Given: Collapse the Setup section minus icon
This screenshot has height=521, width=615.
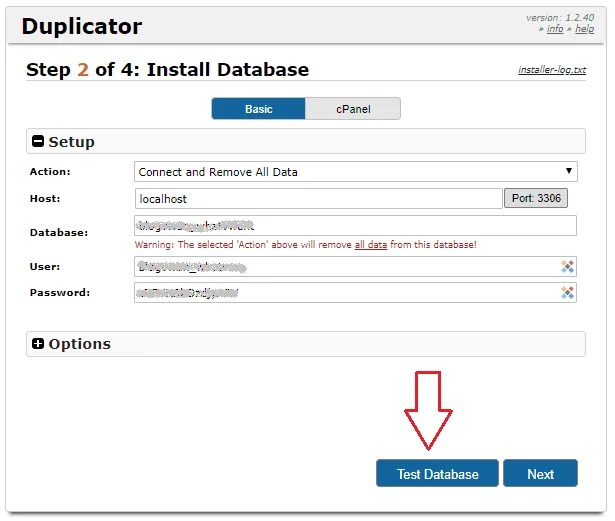Looking at the screenshot, I should 38,141.
